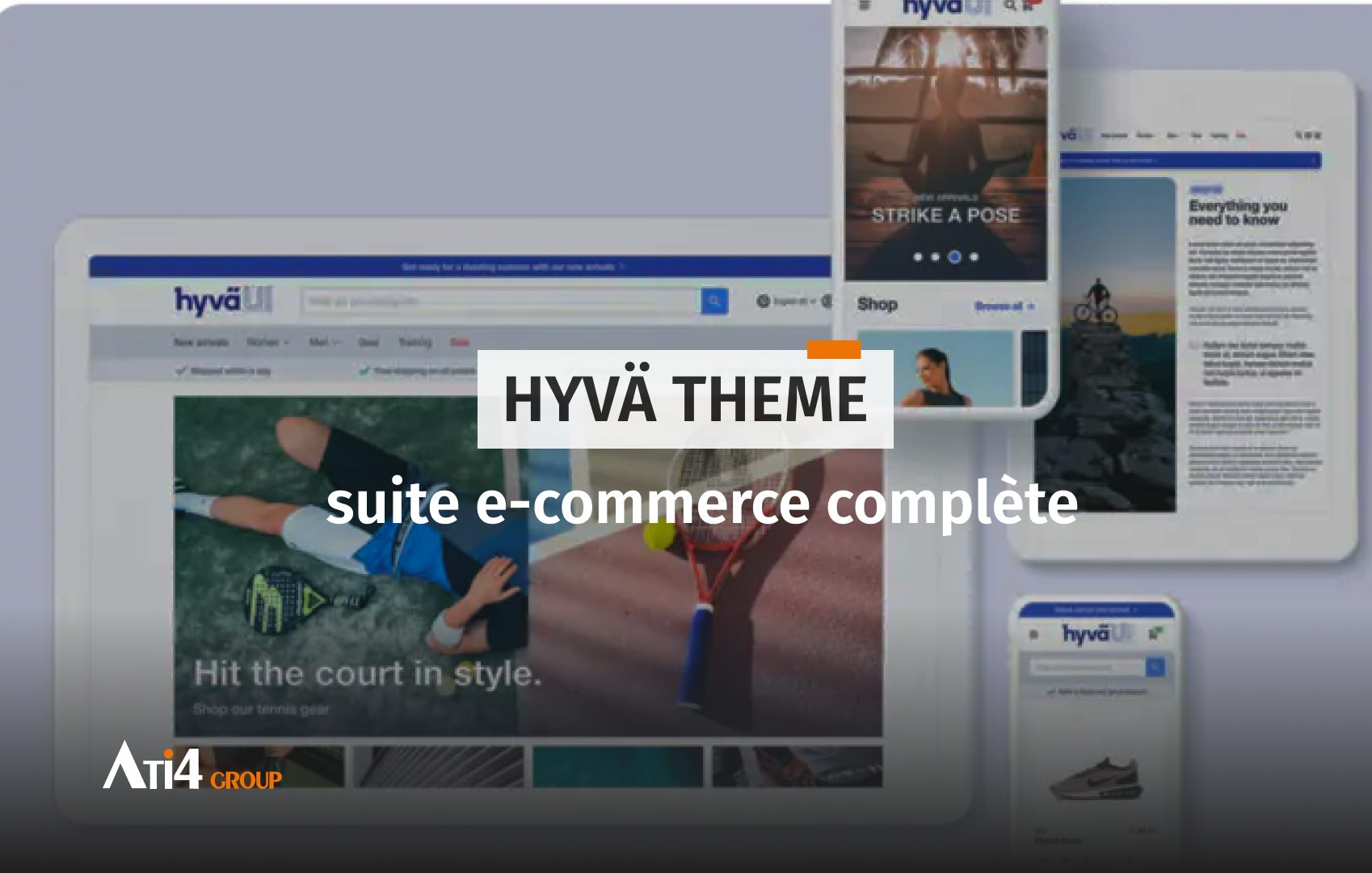Screen dimensions: 1372x873
Task: Open the language selector next to globe icon
Action: point(795,302)
